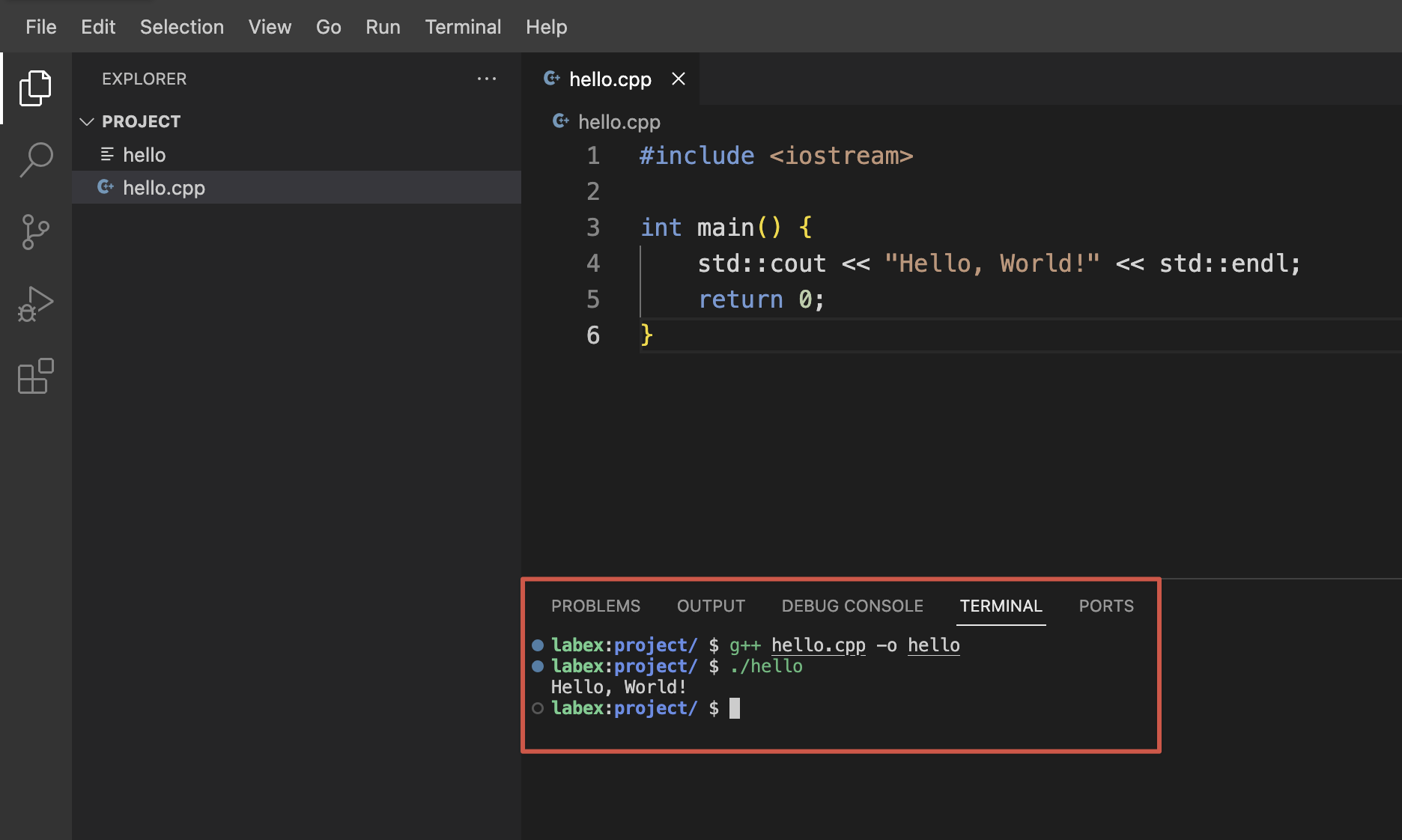Click line number 4 in editor gutter
This screenshot has width=1402, height=840.
tap(593, 264)
